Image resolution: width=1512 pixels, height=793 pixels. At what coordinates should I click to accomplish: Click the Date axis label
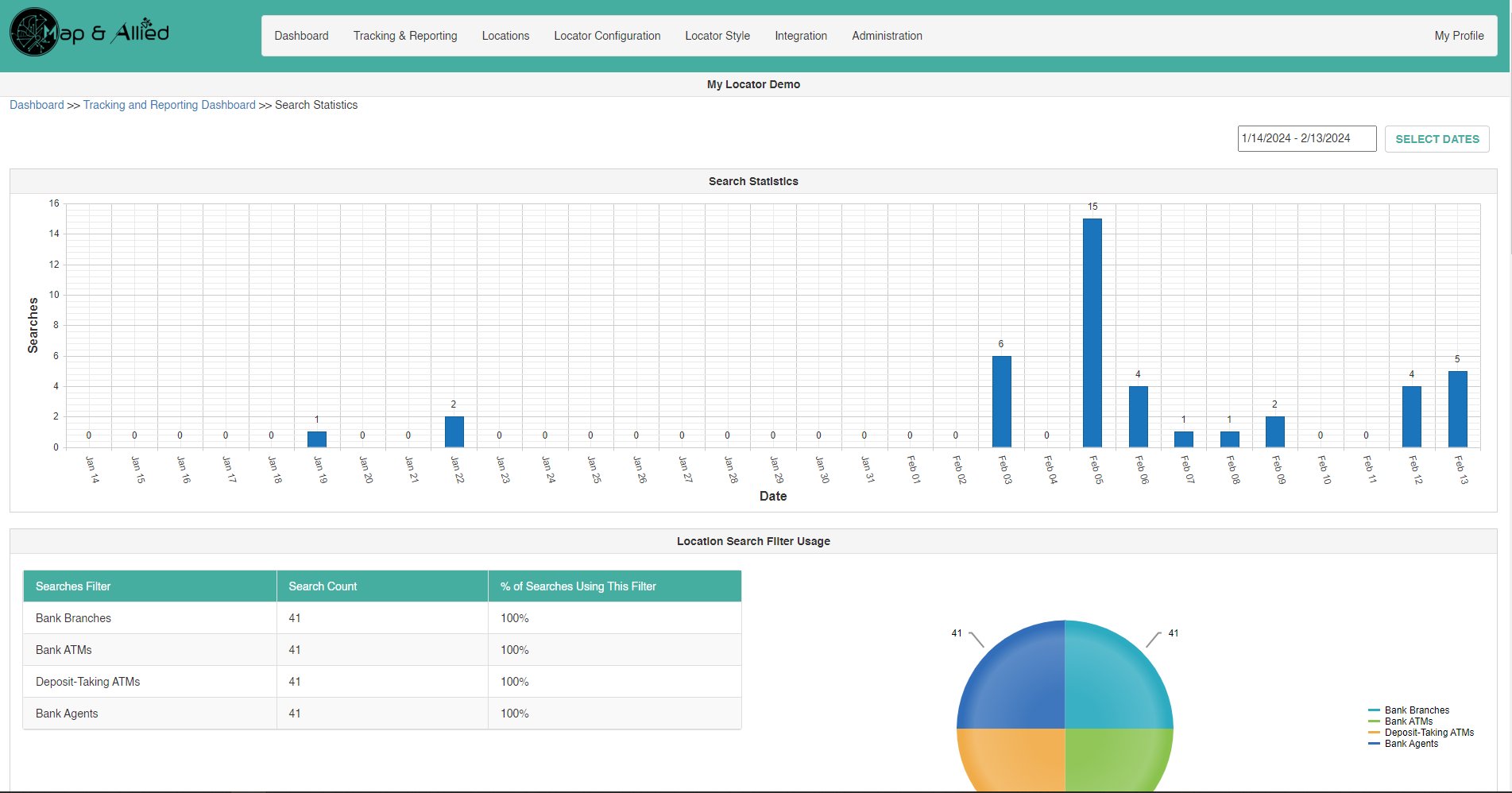[x=773, y=496]
